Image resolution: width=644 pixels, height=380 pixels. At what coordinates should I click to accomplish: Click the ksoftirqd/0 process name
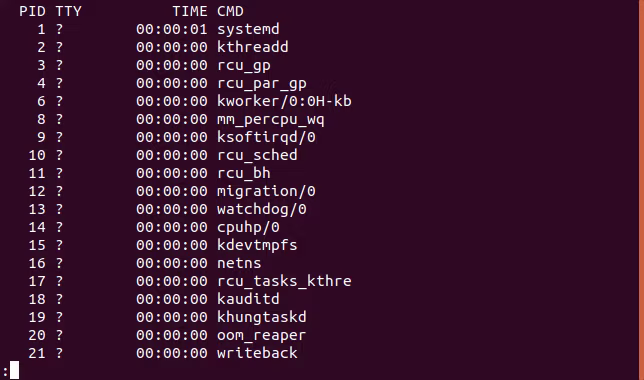266,137
